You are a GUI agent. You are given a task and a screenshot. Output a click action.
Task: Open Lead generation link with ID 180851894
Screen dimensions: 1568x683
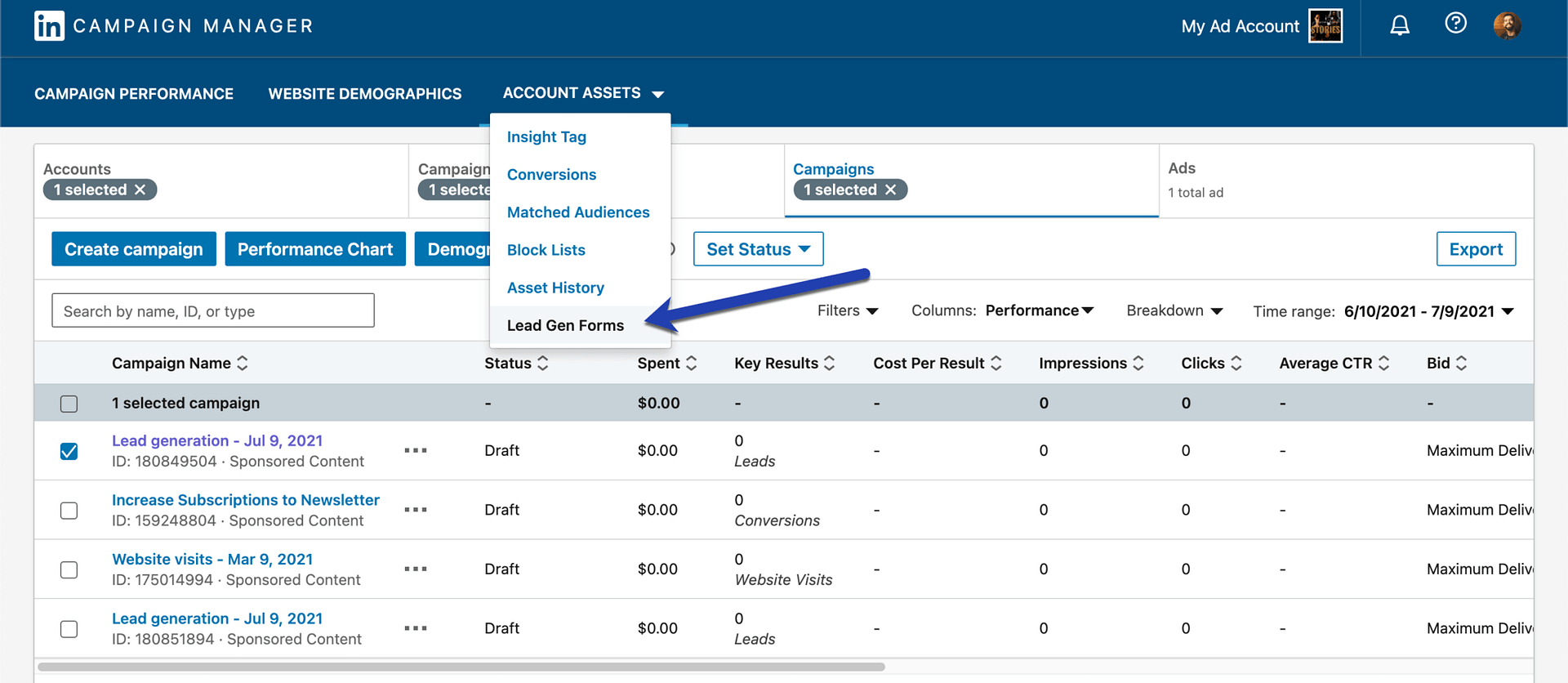(217, 619)
